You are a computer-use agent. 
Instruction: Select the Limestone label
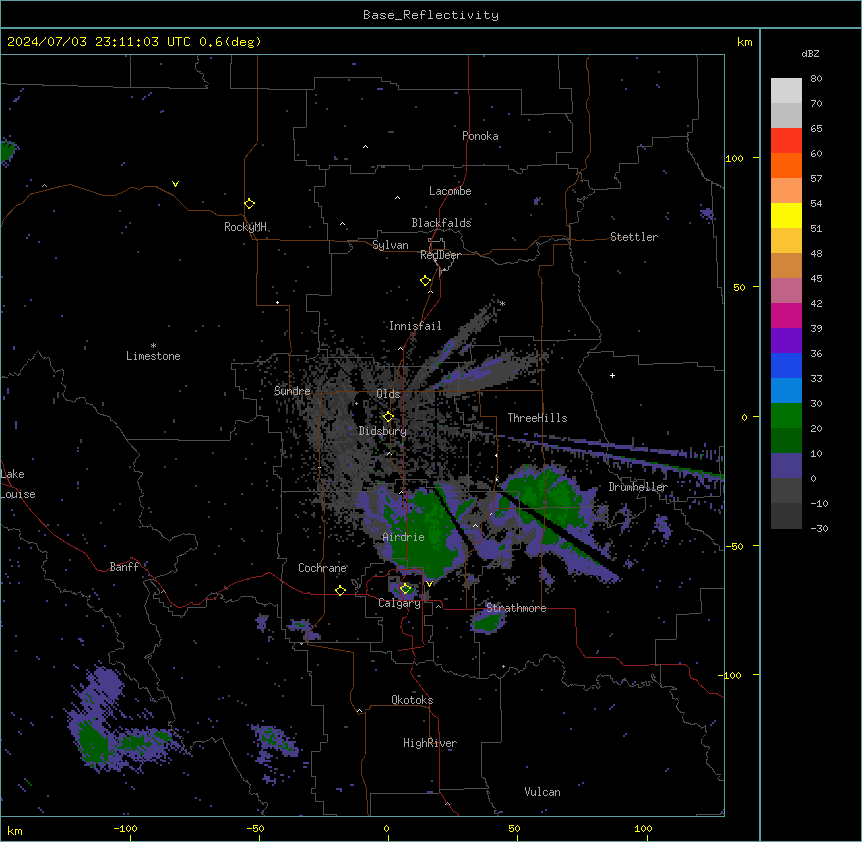(x=153, y=356)
